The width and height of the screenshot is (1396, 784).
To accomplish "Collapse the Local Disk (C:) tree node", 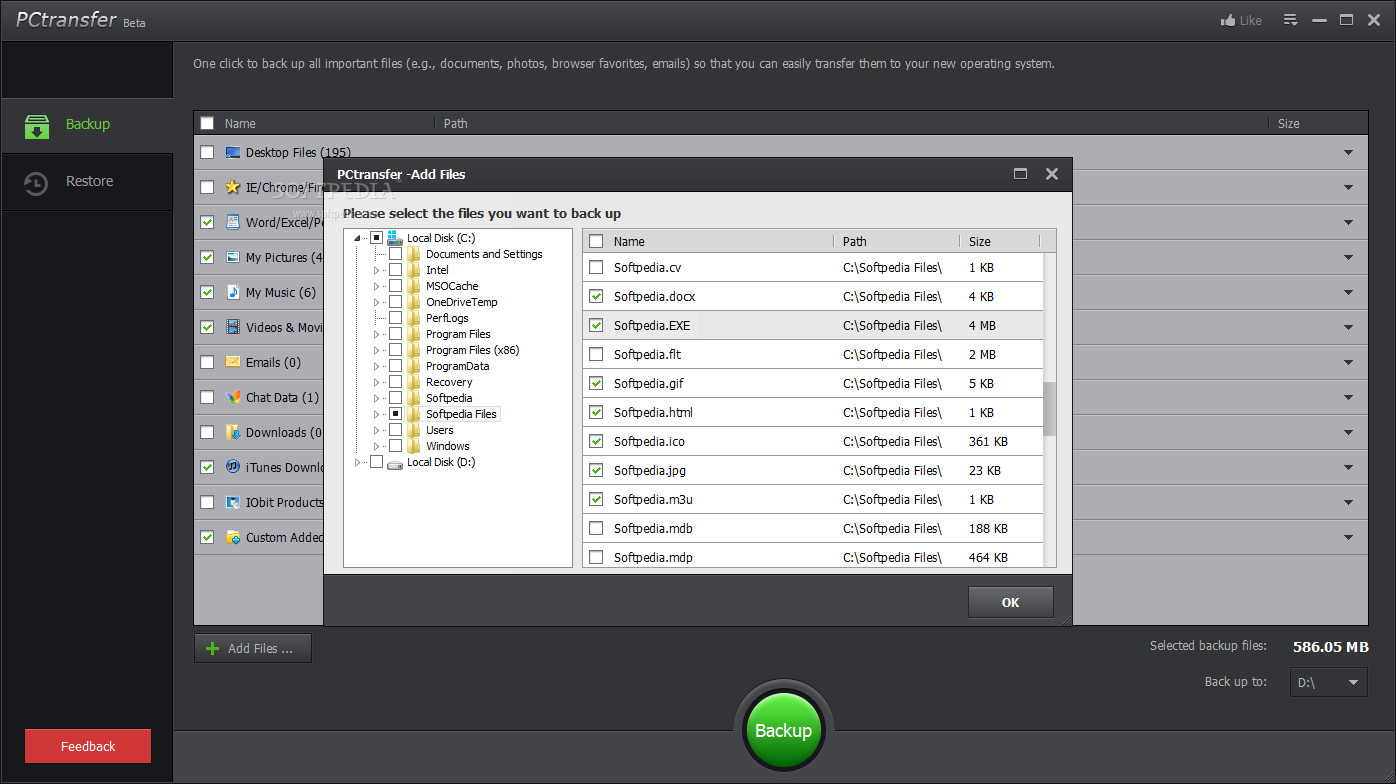I will click(358, 238).
